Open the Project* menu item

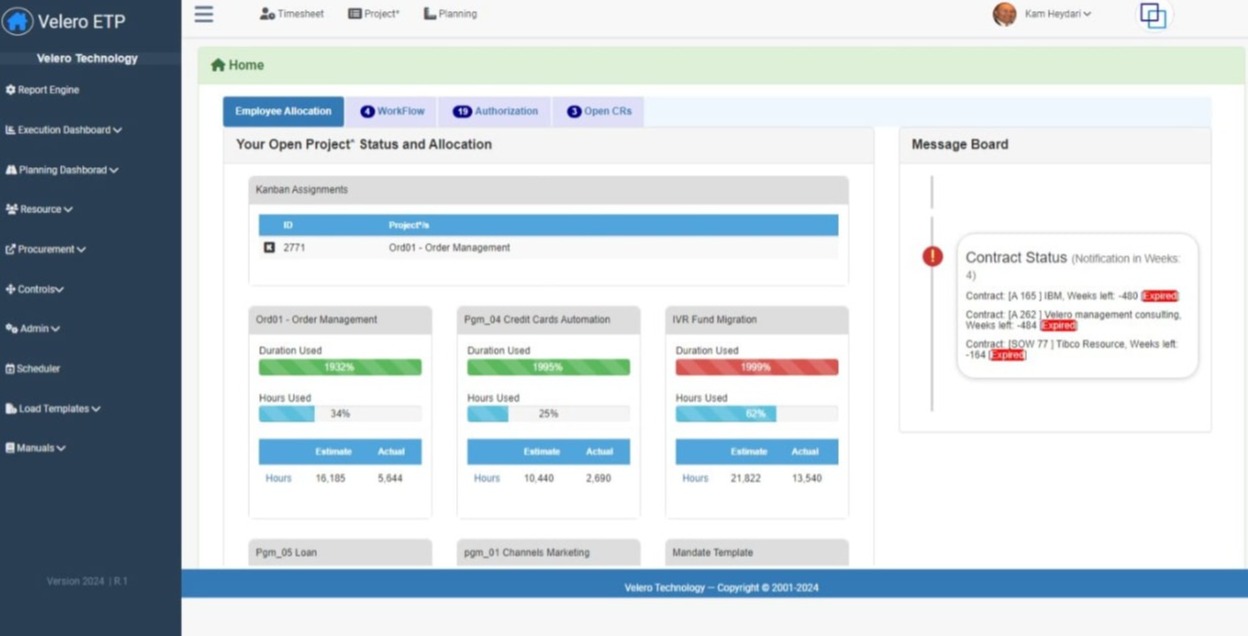tap(374, 14)
